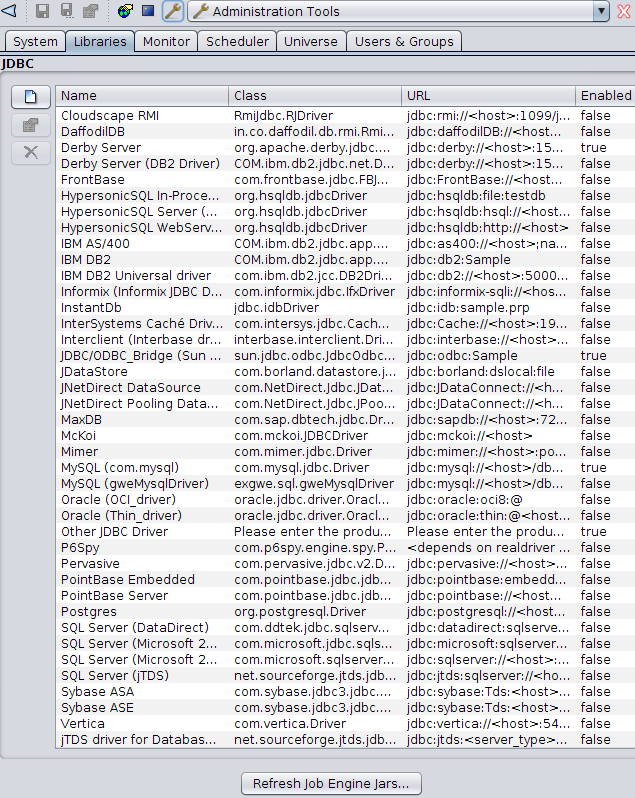Sort by the URL column header
This screenshot has height=798, width=635.
tap(488, 96)
